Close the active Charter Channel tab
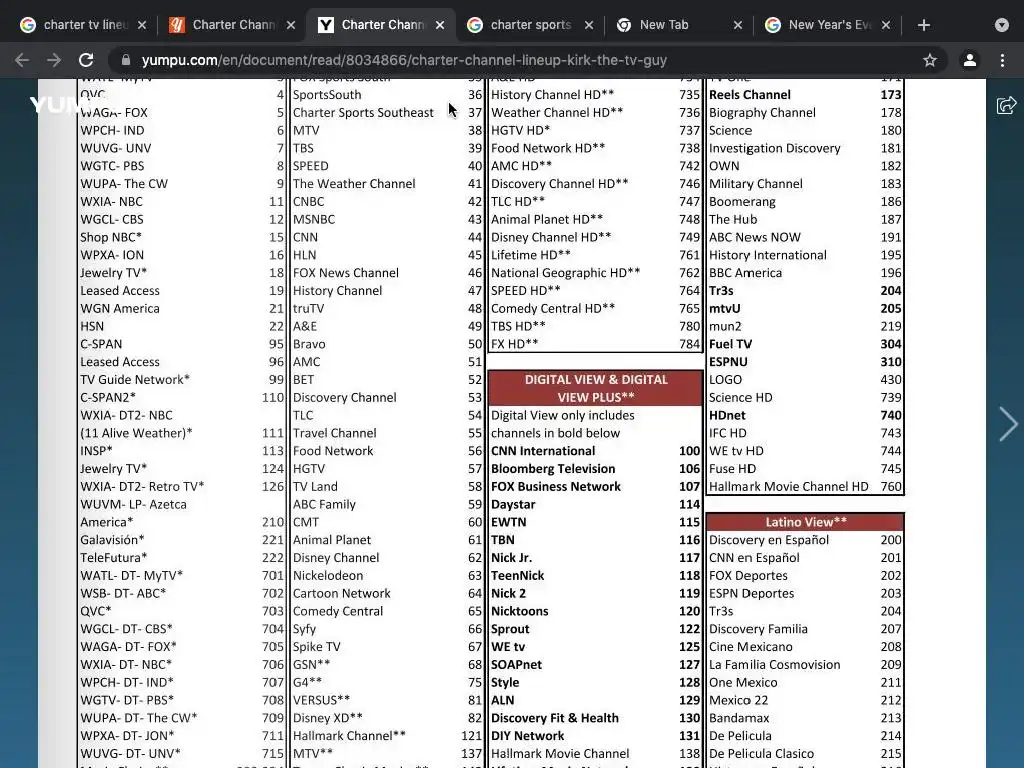 pos(440,25)
